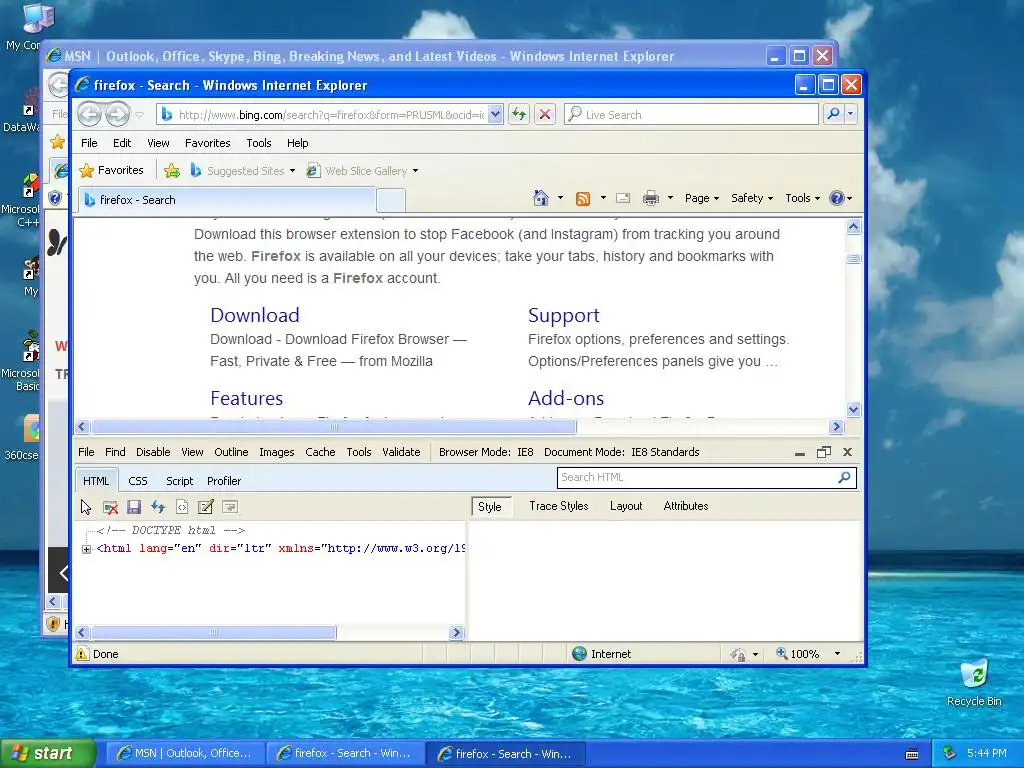Switch to MSN window from the taskbar
Screen dimensions: 1024x768
[185, 754]
